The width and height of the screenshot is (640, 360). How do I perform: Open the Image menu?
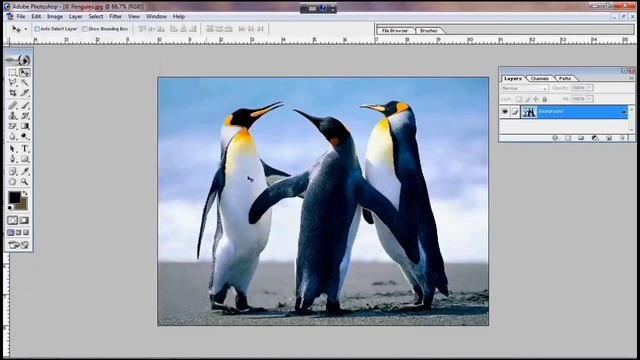pos(55,16)
